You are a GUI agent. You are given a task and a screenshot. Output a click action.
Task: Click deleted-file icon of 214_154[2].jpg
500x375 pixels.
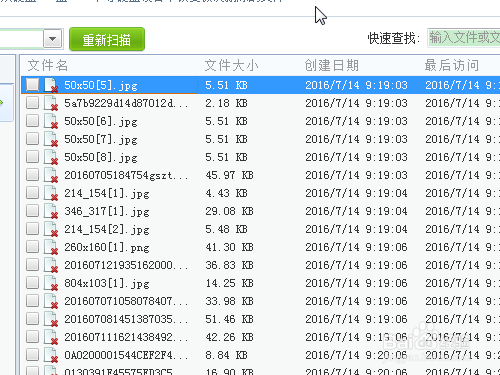point(51,229)
